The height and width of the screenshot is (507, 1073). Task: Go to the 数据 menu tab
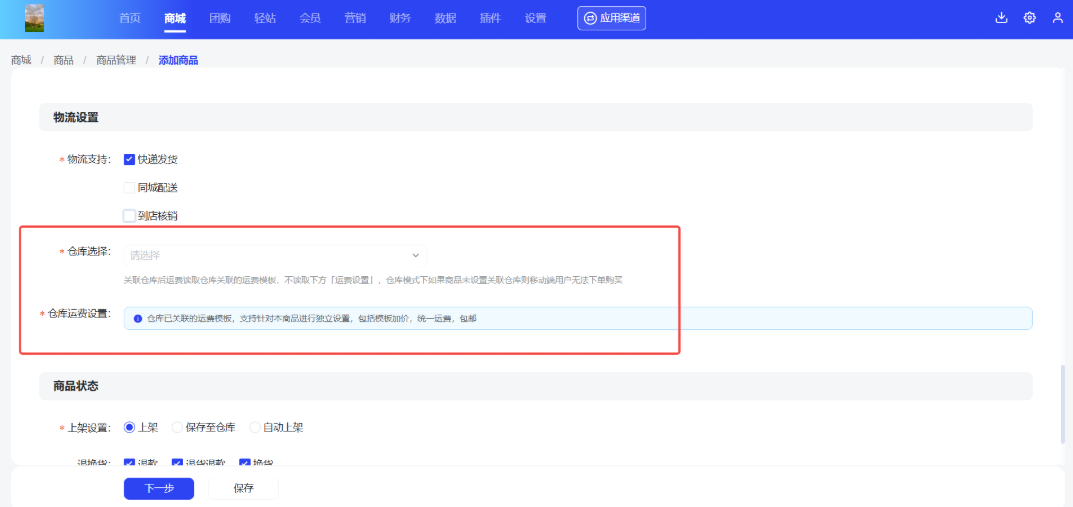click(x=446, y=18)
